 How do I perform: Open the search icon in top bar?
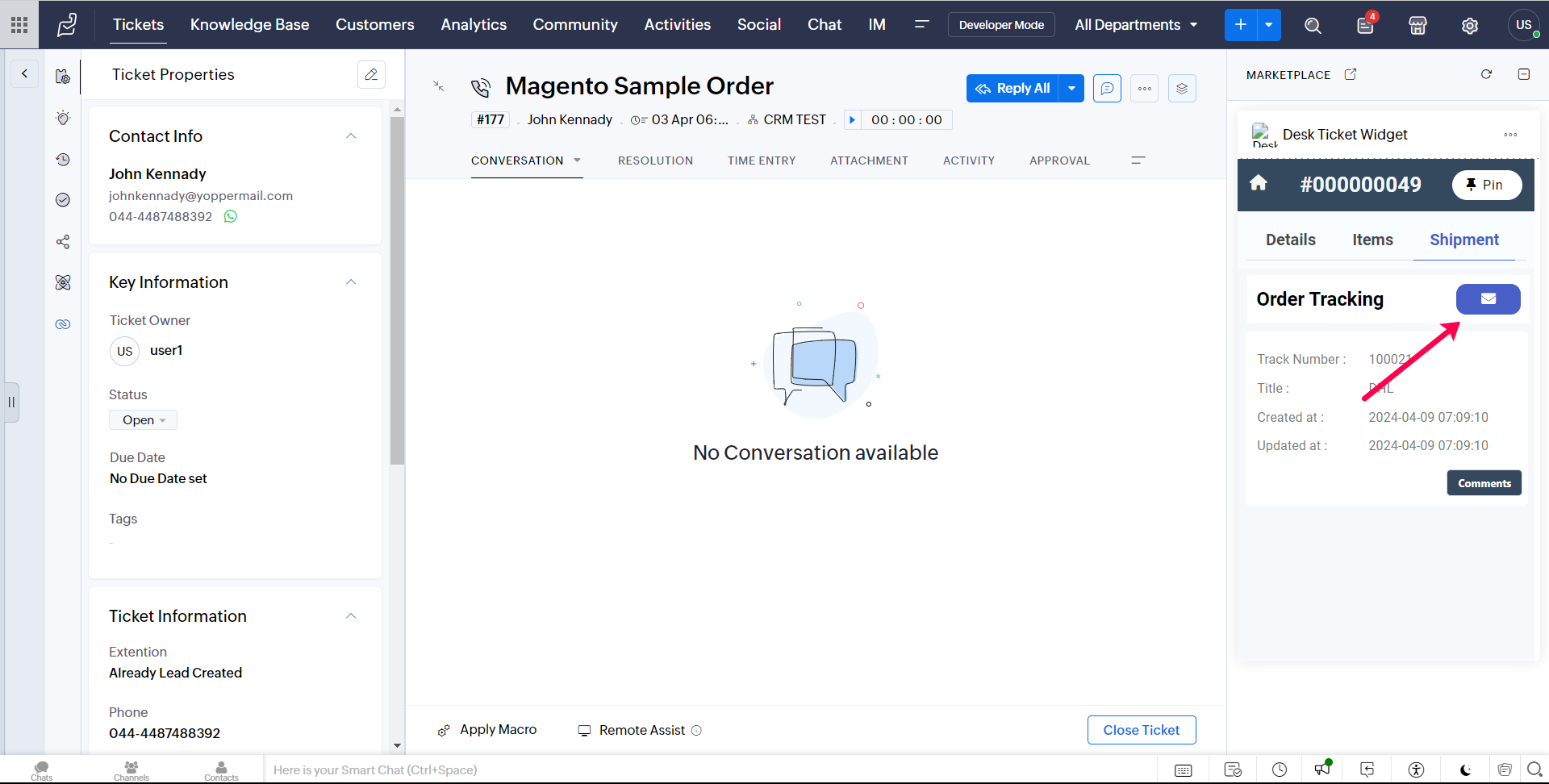coord(1313,25)
